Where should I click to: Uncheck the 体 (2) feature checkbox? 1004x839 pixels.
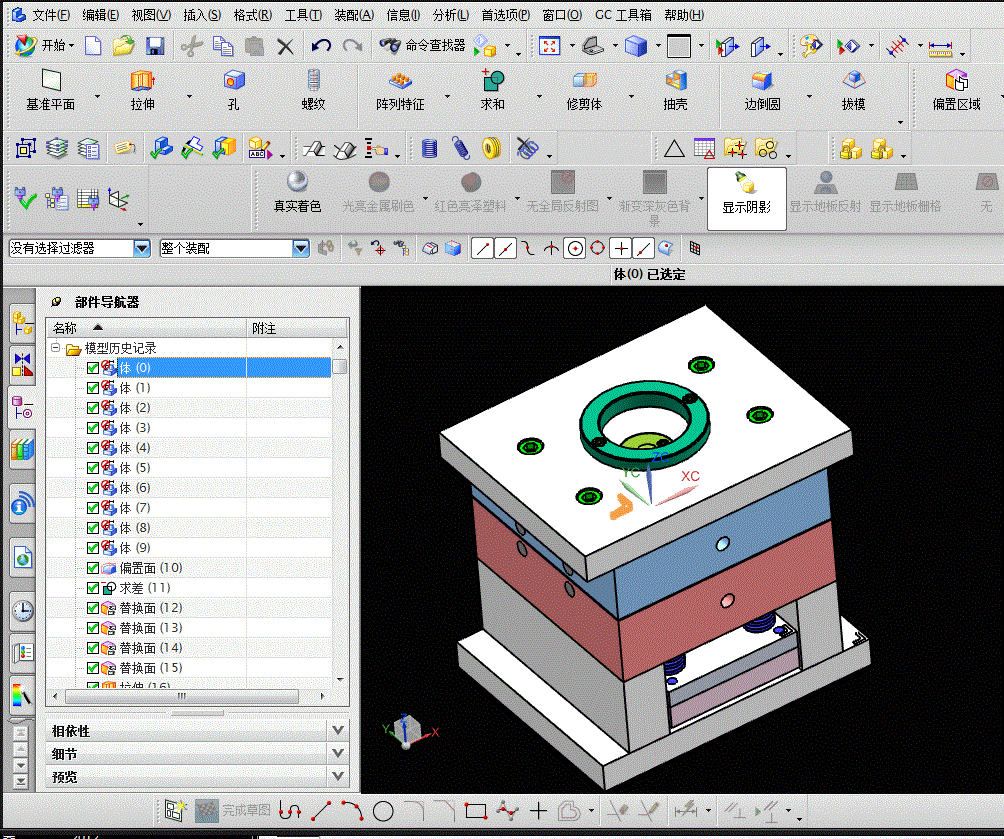[93, 407]
